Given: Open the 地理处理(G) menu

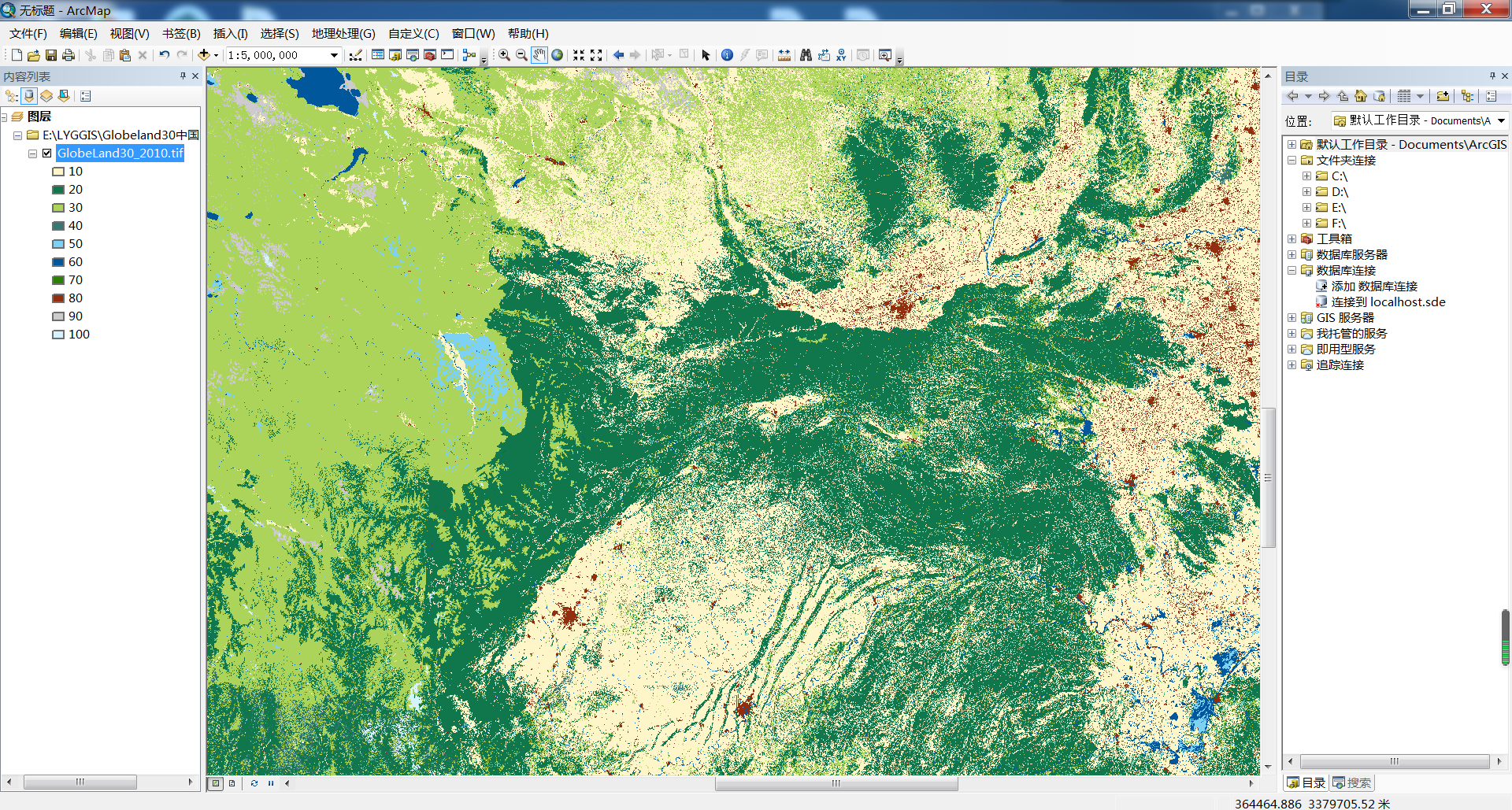Looking at the screenshot, I should tap(343, 33).
